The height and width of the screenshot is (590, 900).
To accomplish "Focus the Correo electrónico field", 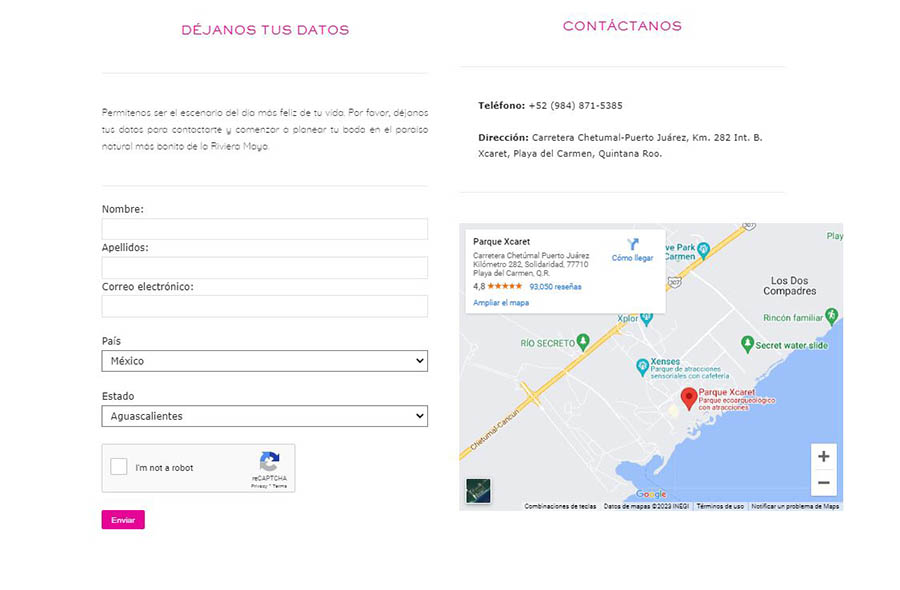I will [x=264, y=306].
